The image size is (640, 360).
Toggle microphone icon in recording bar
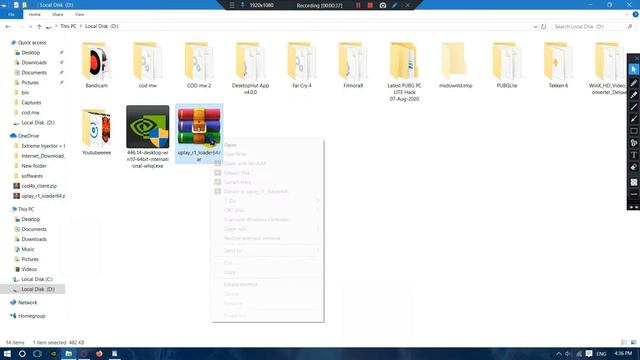click(x=242, y=5)
